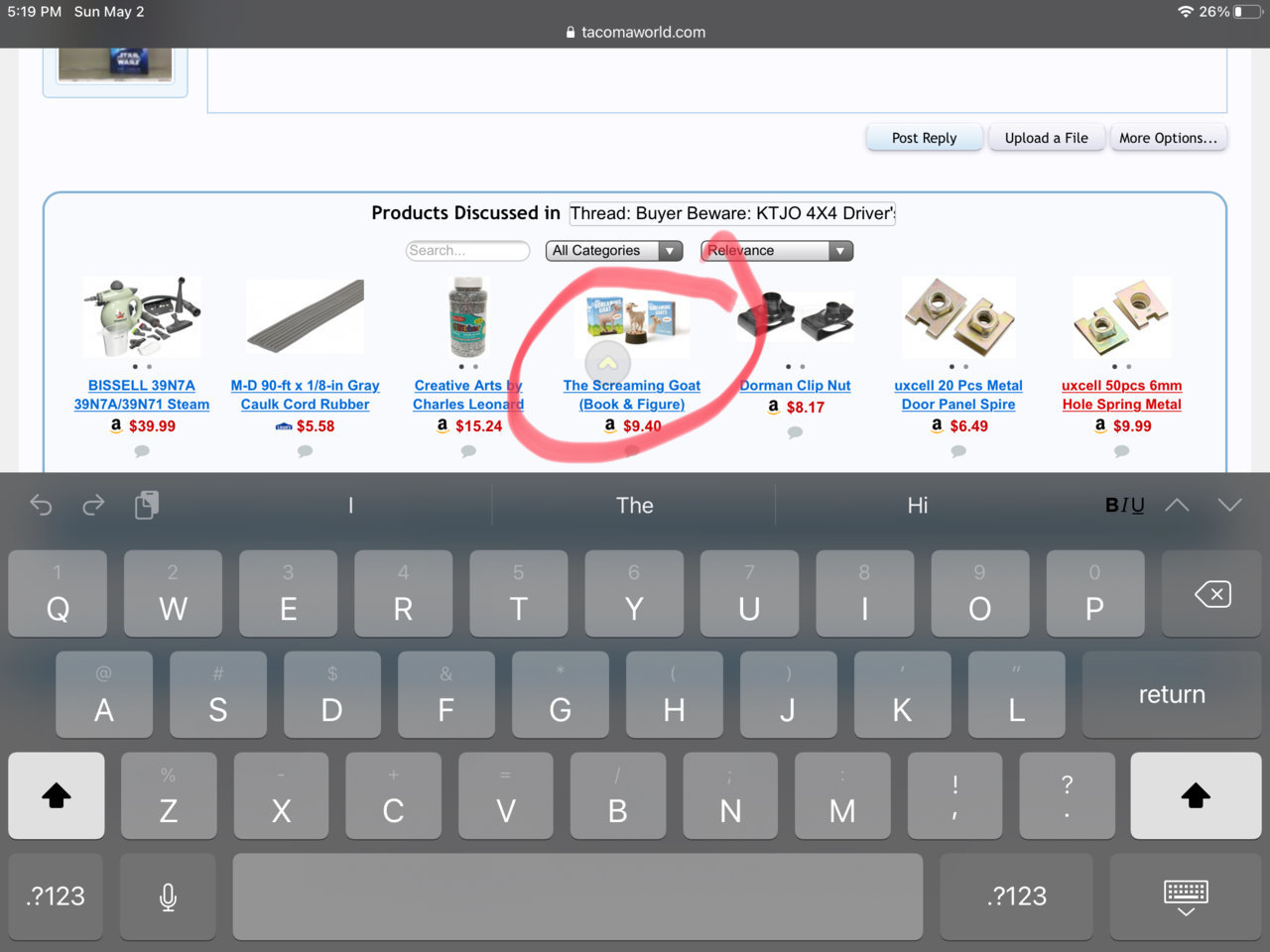Viewport: 1270px width, 952px height.
Task: Open the Dorman Clip Nut link
Action: pos(795,386)
